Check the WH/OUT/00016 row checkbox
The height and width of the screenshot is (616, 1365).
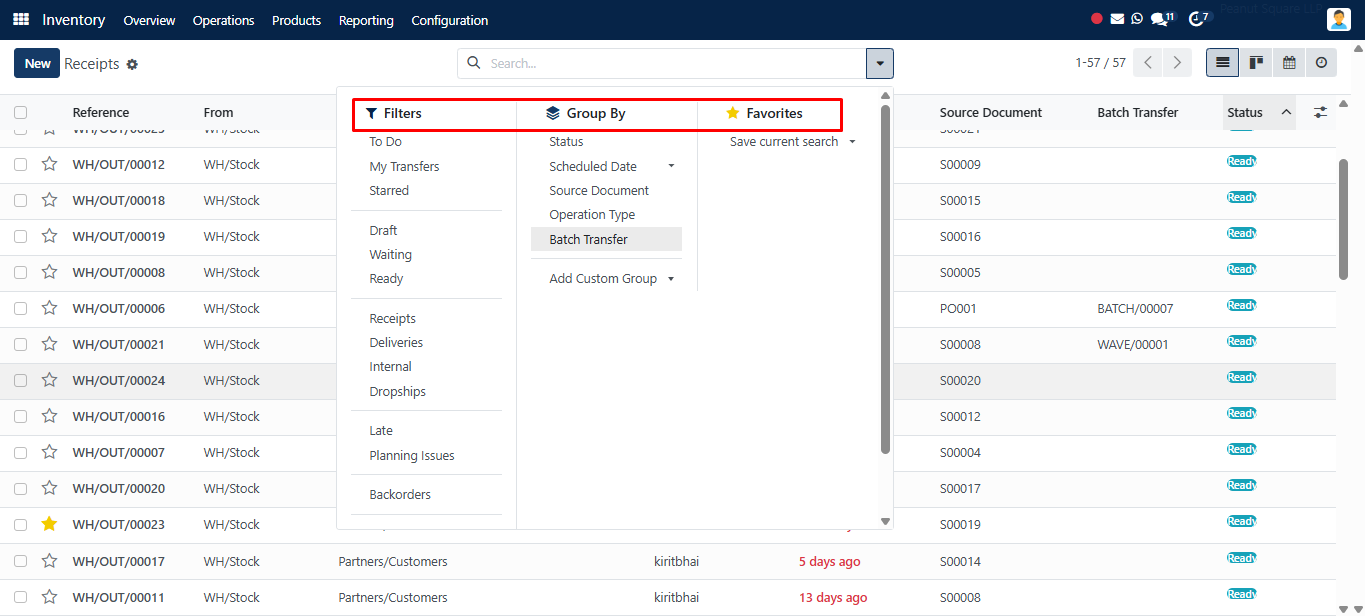tap(21, 416)
